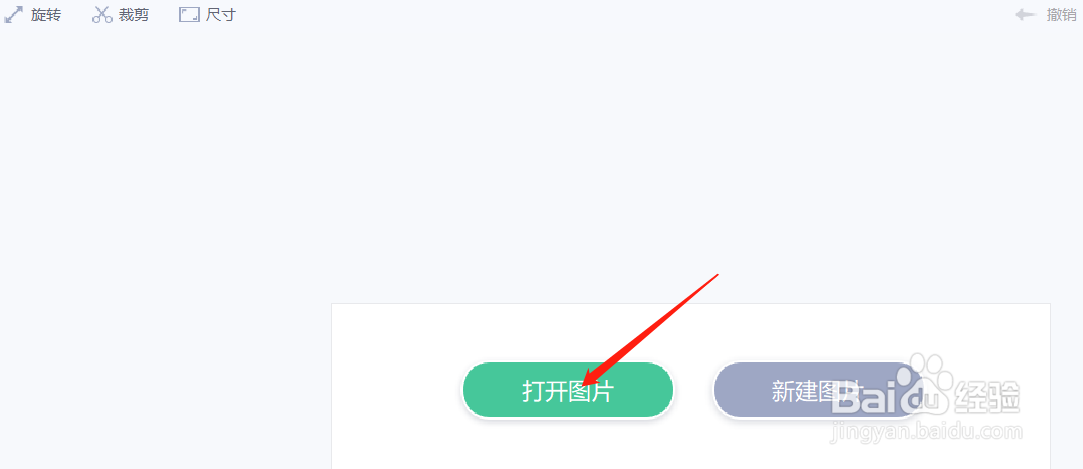This screenshot has height=469, width=1083.
Task: Click the green 打开图片 button
Action: 568,390
